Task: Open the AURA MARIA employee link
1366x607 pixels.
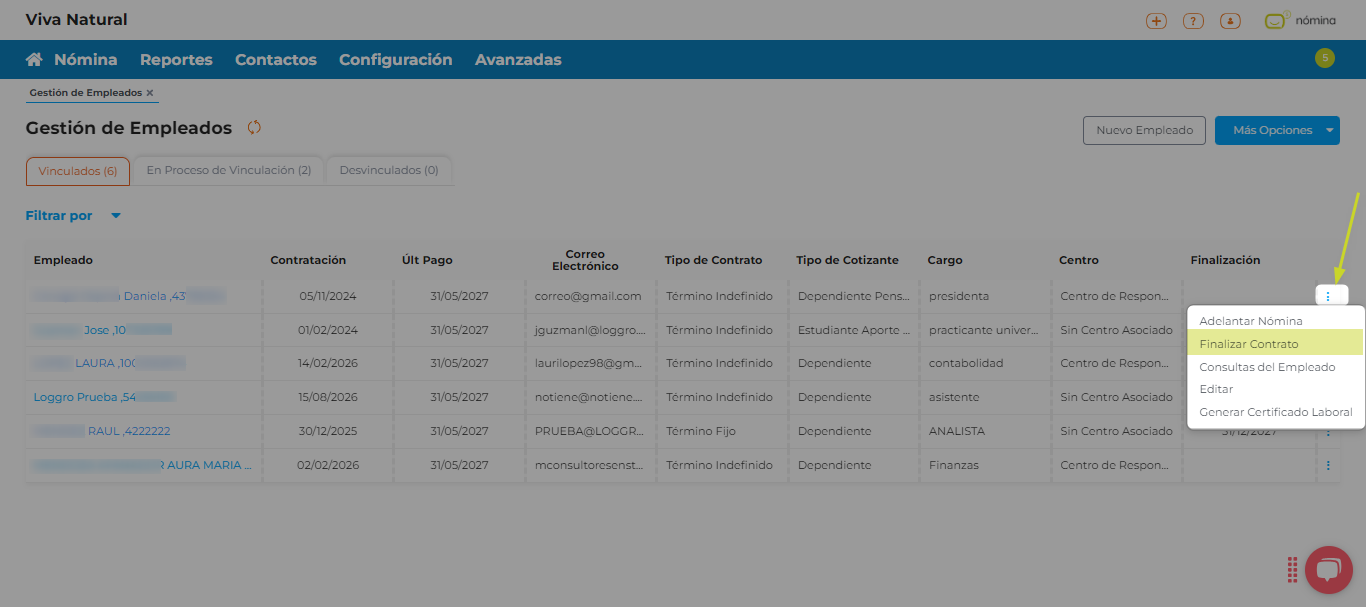Action: [142, 465]
